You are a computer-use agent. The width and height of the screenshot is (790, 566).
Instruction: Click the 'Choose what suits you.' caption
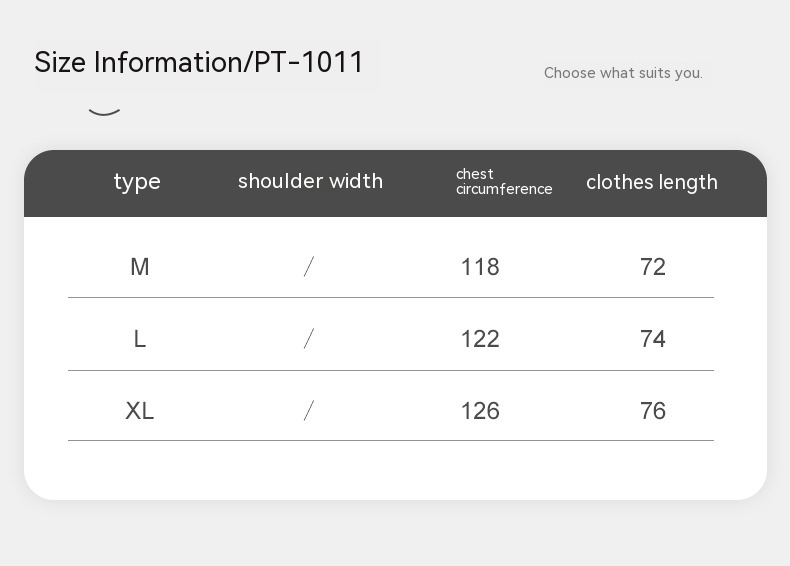point(623,73)
